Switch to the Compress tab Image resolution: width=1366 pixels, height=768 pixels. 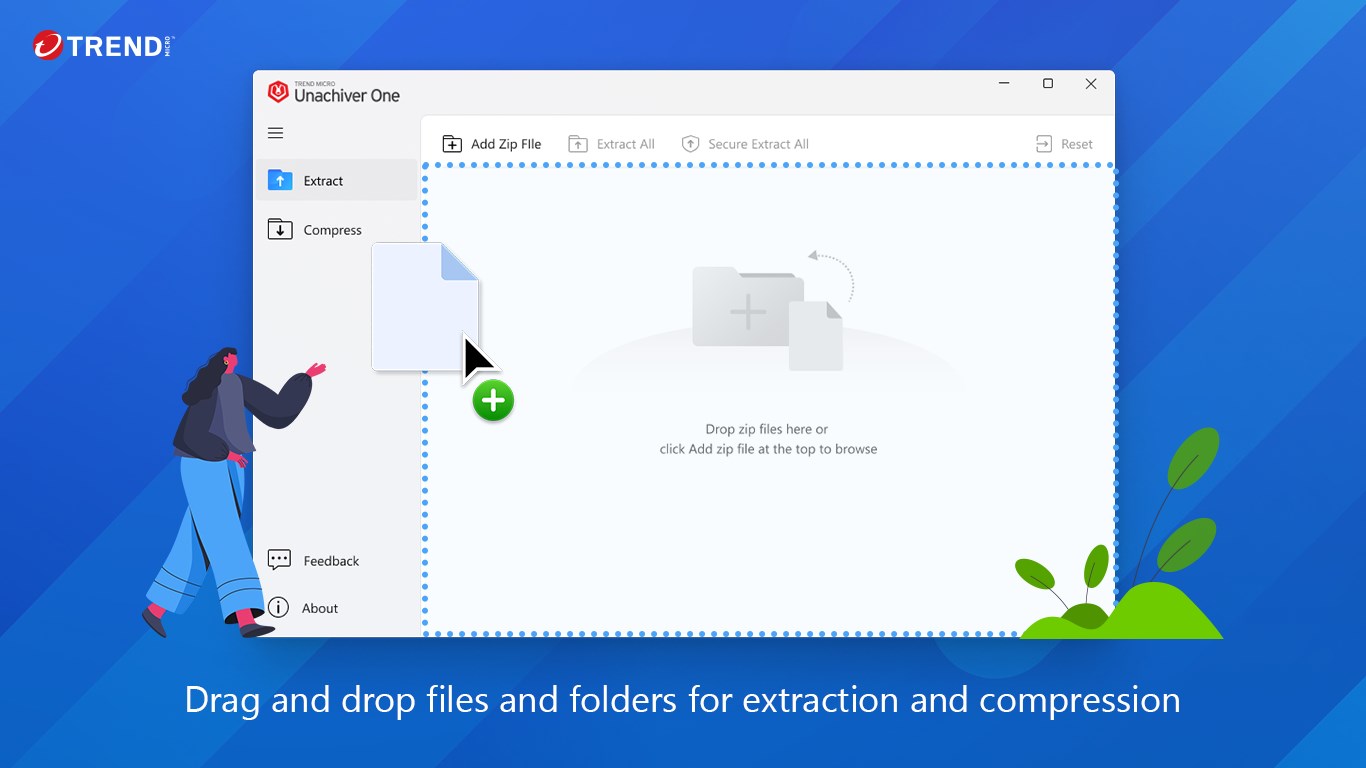coord(337,230)
